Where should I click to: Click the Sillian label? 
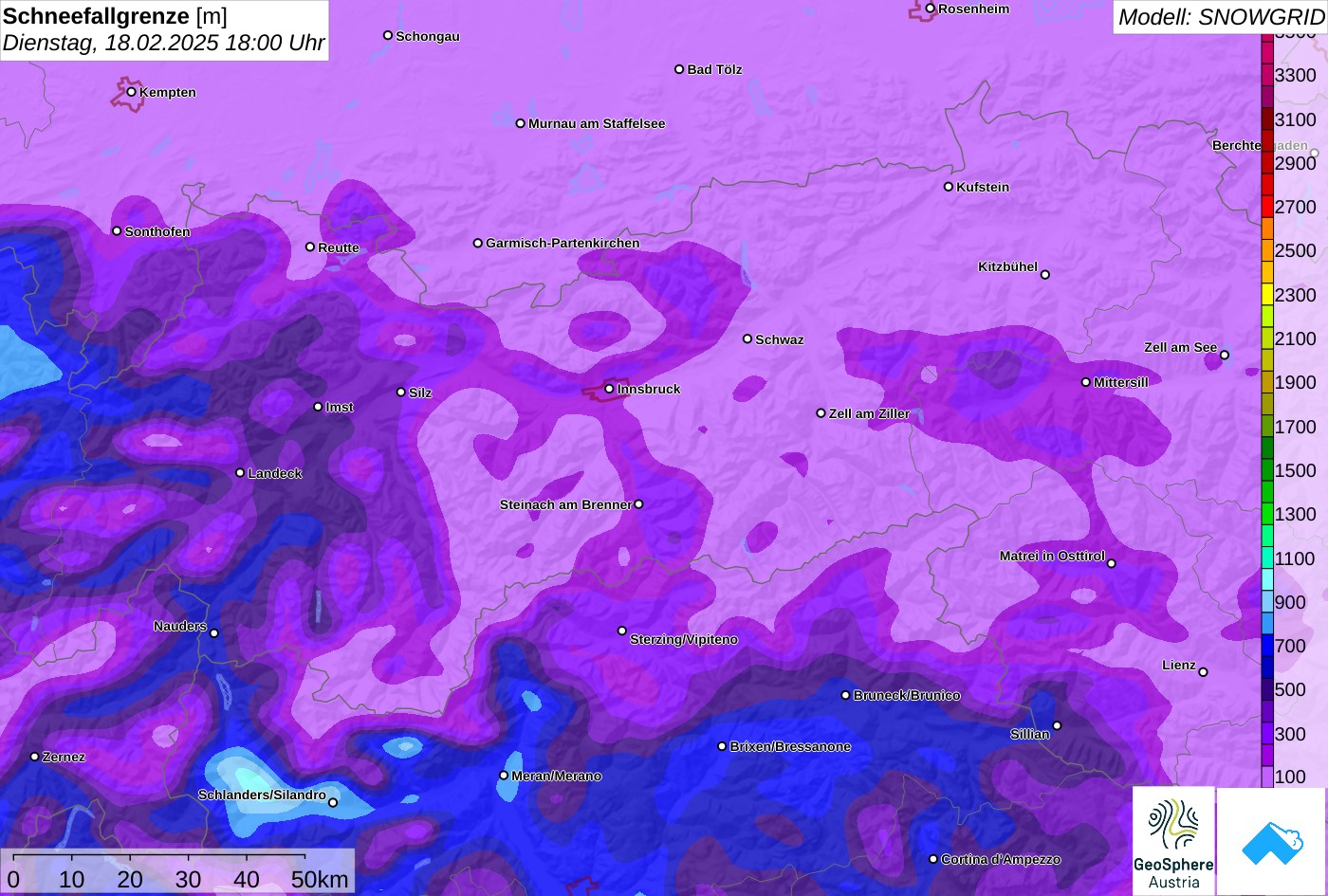(x=1030, y=734)
